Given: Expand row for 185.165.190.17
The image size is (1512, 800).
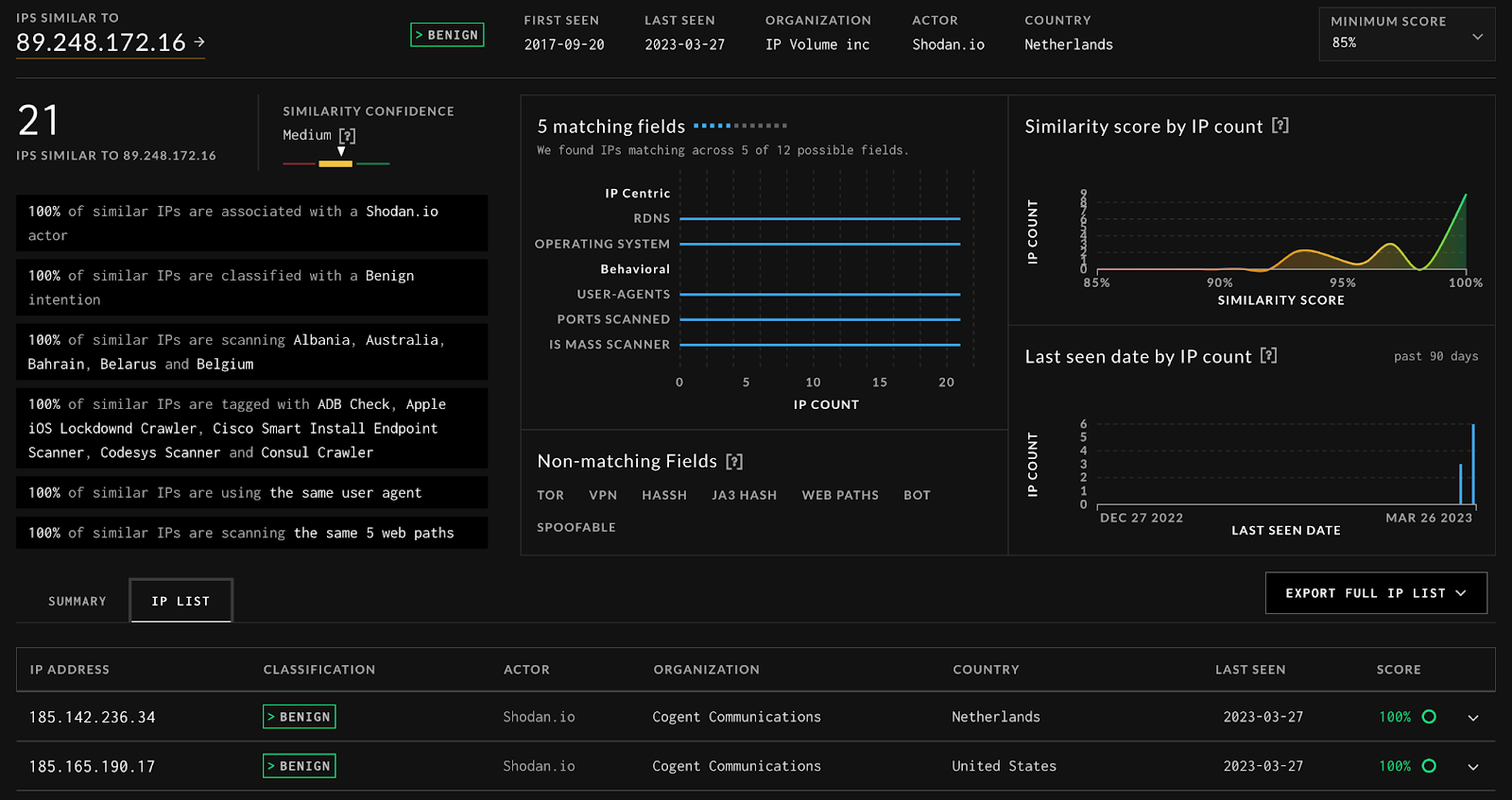Looking at the screenshot, I should point(1472,767).
